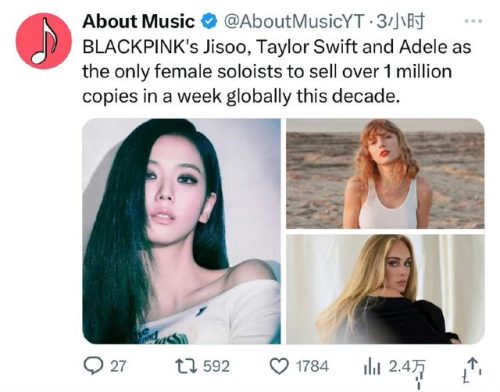This screenshot has height=392, width=500.
Task: Open the Jisoo photo on the left
Action: (x=182, y=231)
